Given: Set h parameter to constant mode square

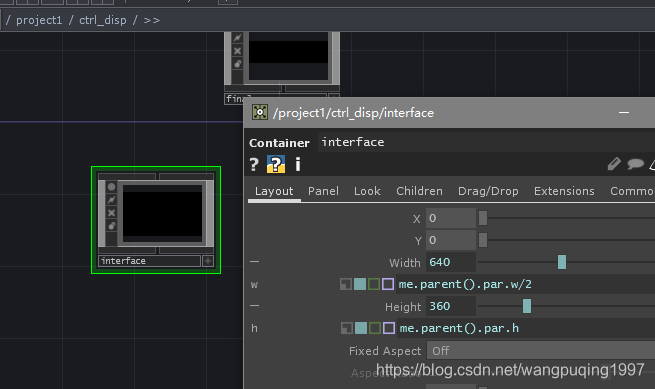Looking at the screenshot, I should tap(347, 328).
